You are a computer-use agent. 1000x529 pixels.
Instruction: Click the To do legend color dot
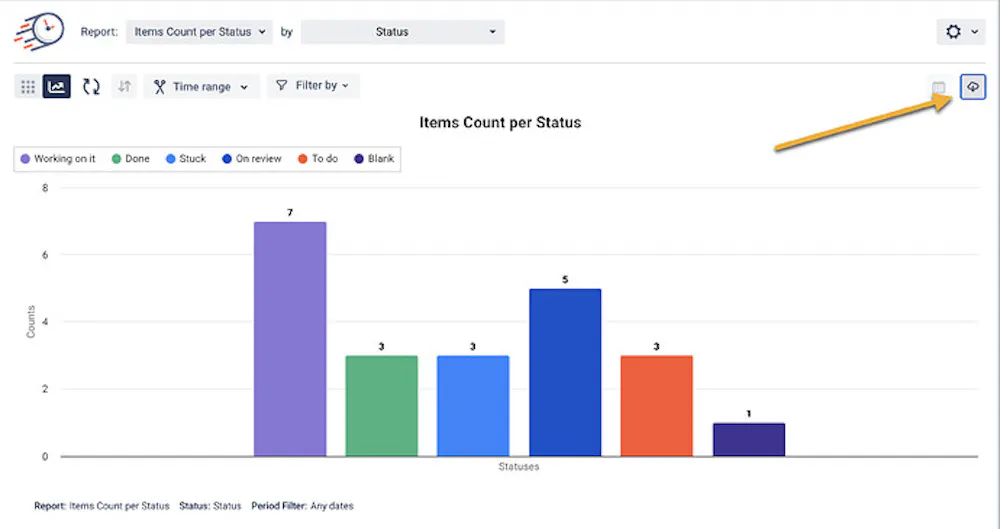pos(303,159)
